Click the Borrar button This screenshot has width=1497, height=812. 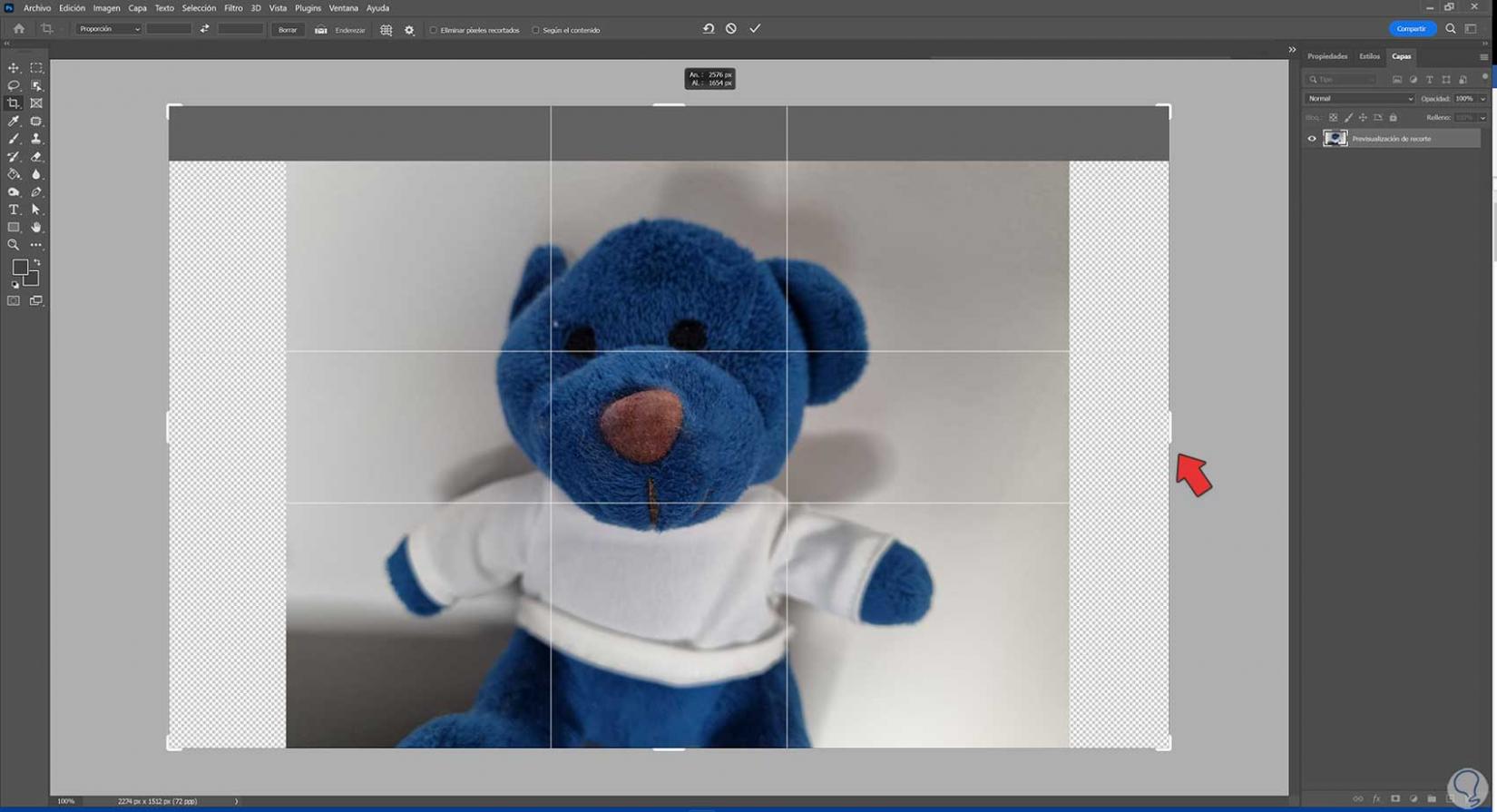[x=288, y=30]
